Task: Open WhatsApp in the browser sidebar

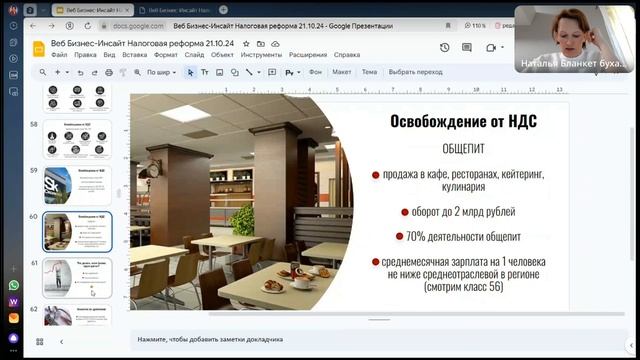Action: 13,285
